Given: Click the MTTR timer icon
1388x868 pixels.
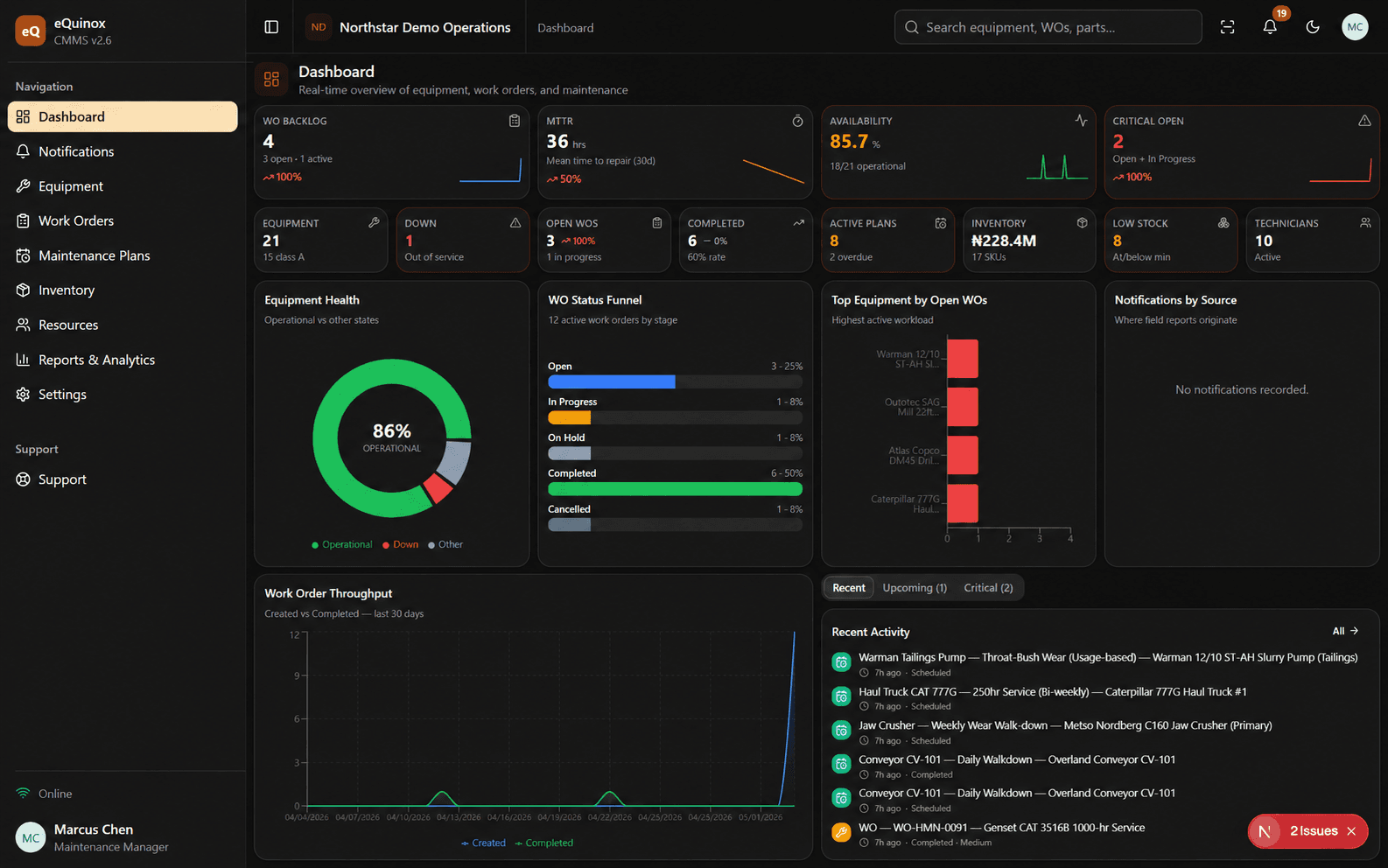Looking at the screenshot, I should [797, 121].
